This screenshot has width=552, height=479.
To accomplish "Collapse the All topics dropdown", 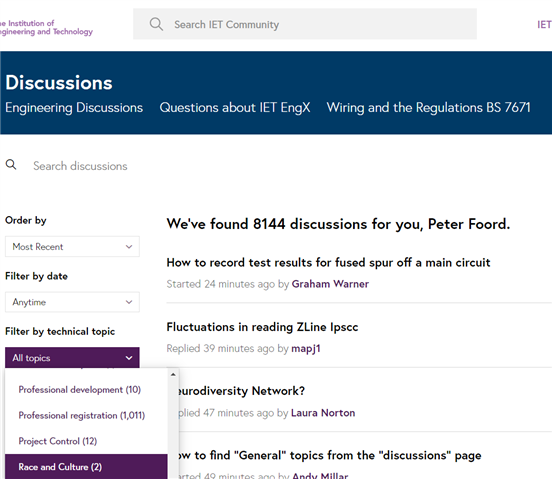I will coord(72,358).
